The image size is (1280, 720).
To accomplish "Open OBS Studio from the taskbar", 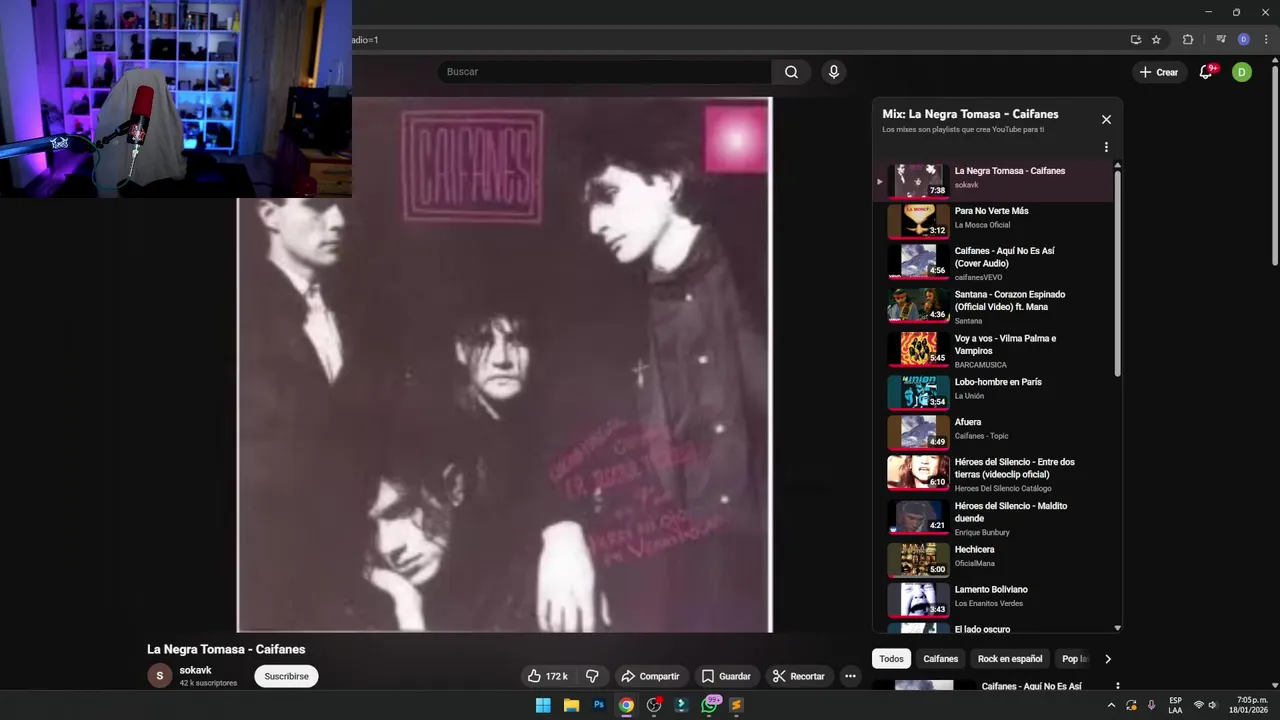I will click(654, 705).
